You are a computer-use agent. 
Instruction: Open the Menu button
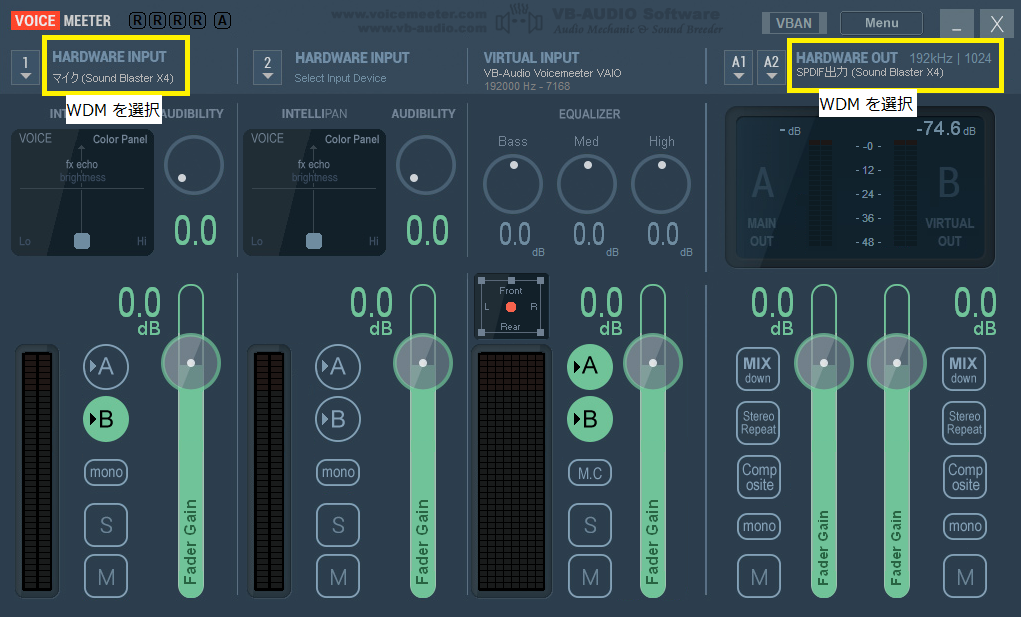pyautogui.click(x=881, y=23)
